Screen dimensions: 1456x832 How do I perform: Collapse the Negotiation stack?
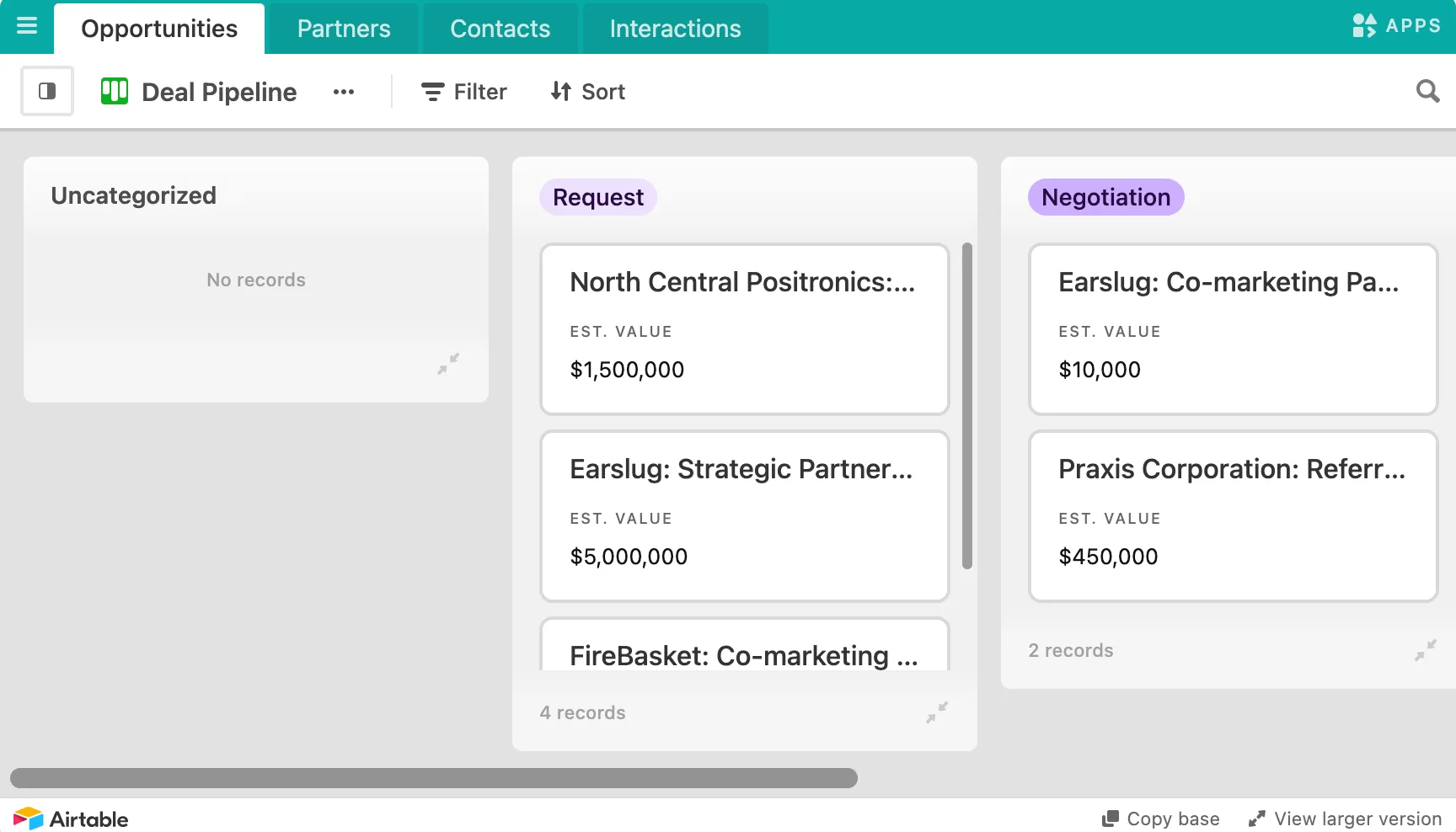click(x=1426, y=650)
